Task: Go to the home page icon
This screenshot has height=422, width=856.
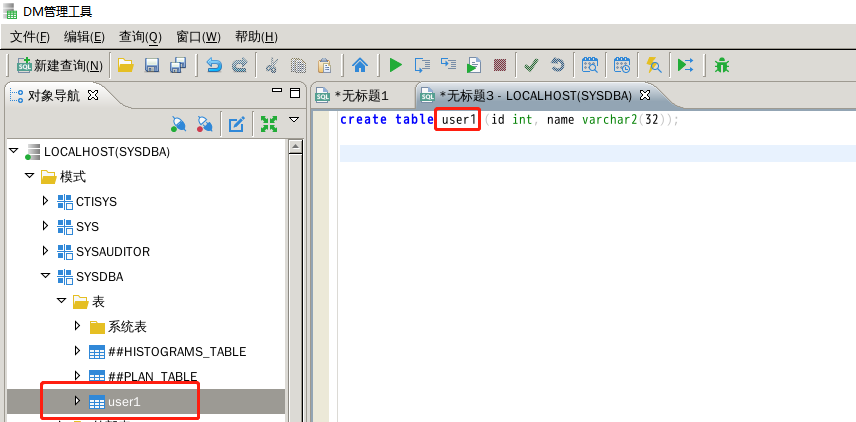Action: [360, 66]
